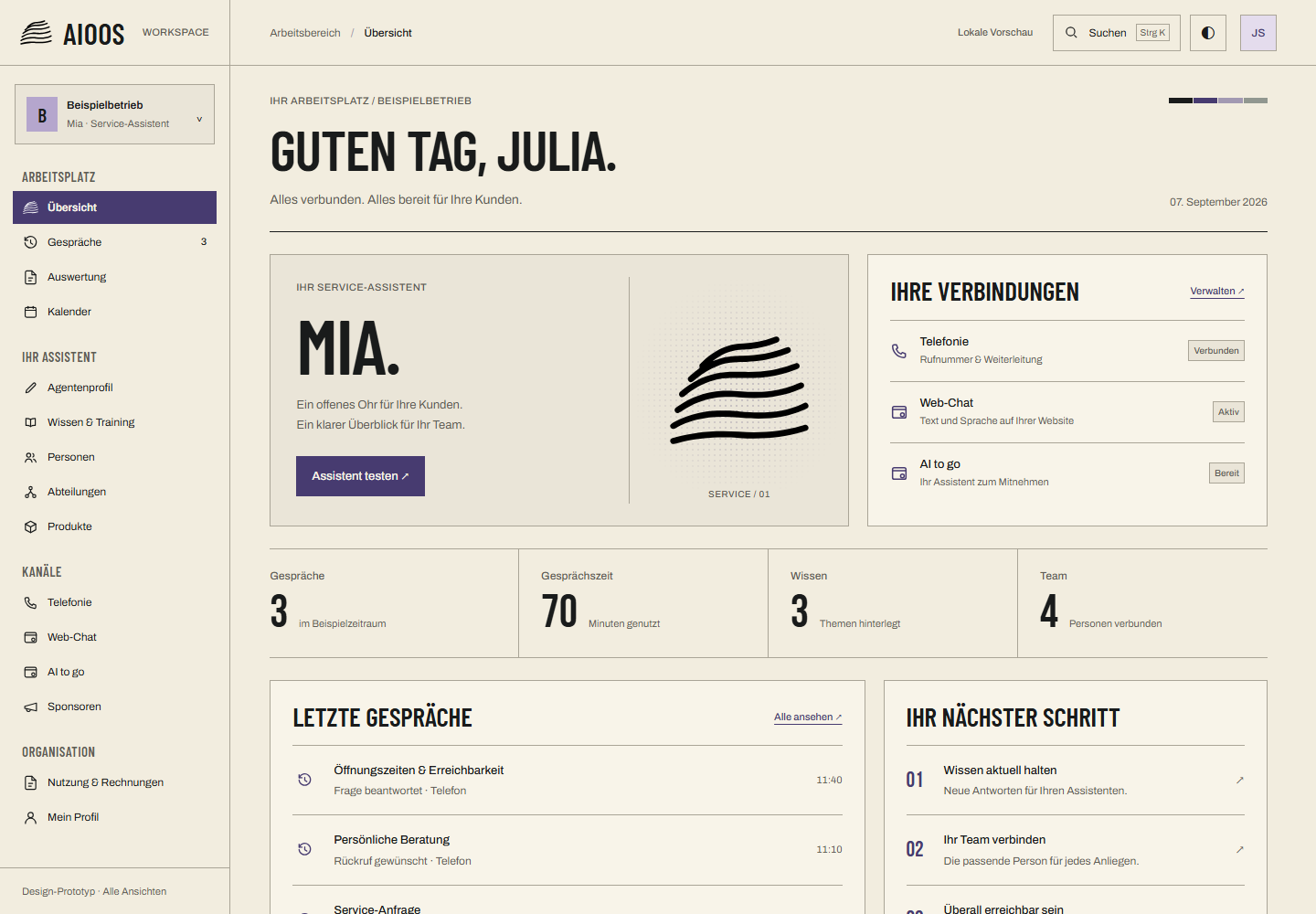Click the Aktiv status badge for Web-Chat
1316x914 pixels.
pos(1228,412)
